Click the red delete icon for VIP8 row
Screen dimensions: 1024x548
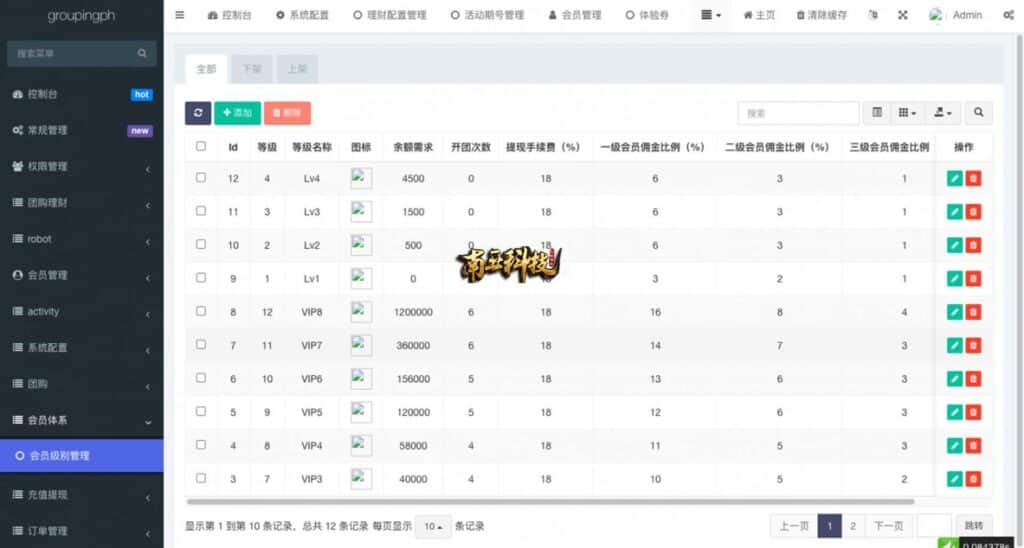973,312
